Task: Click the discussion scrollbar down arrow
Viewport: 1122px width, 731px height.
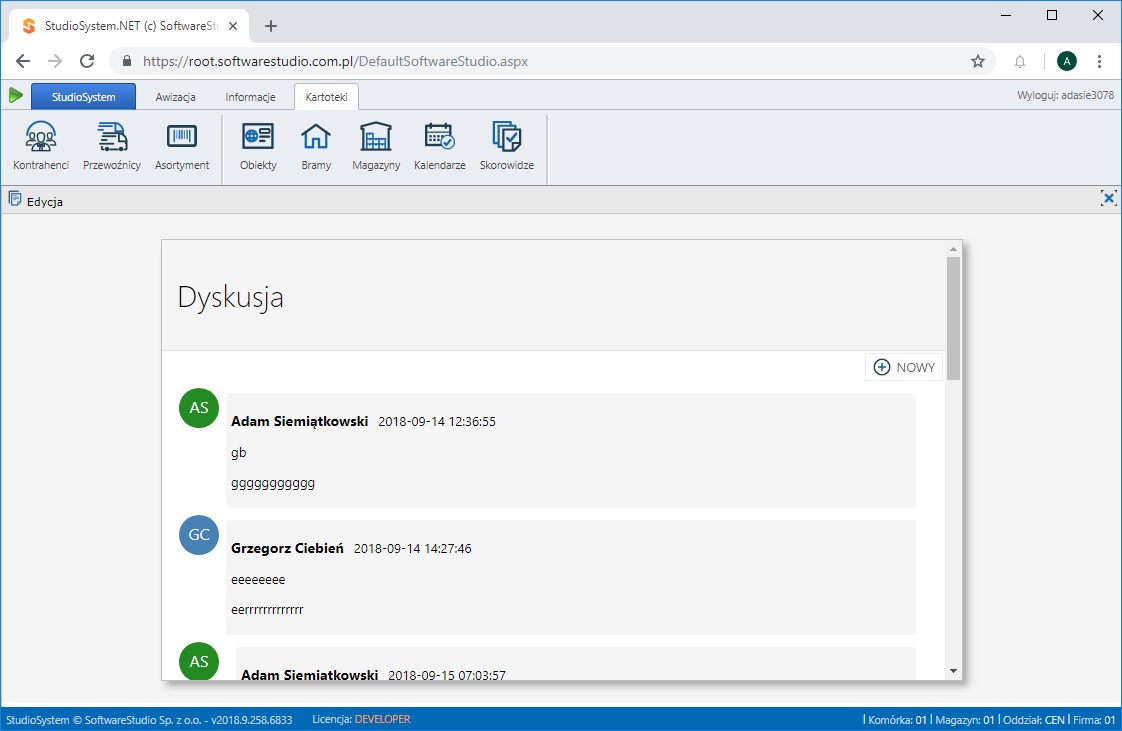Action: pyautogui.click(x=953, y=671)
